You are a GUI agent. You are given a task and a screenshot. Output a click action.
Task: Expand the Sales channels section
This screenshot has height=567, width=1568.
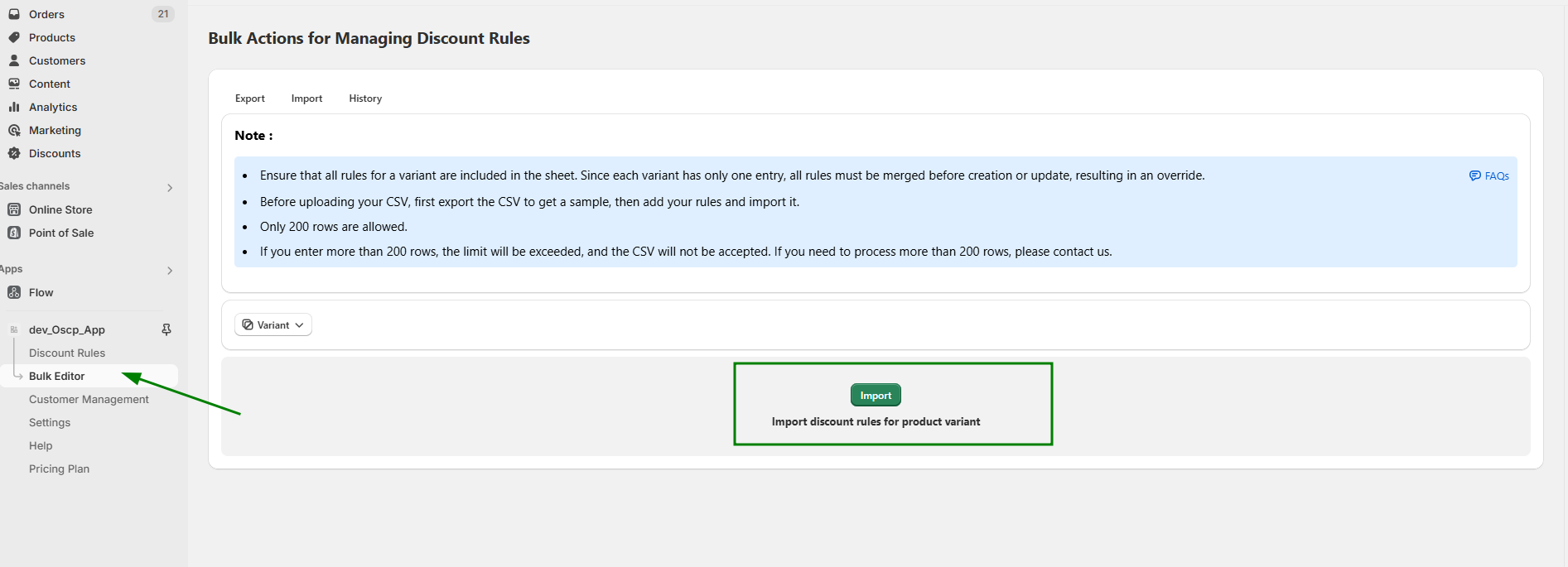(170, 186)
